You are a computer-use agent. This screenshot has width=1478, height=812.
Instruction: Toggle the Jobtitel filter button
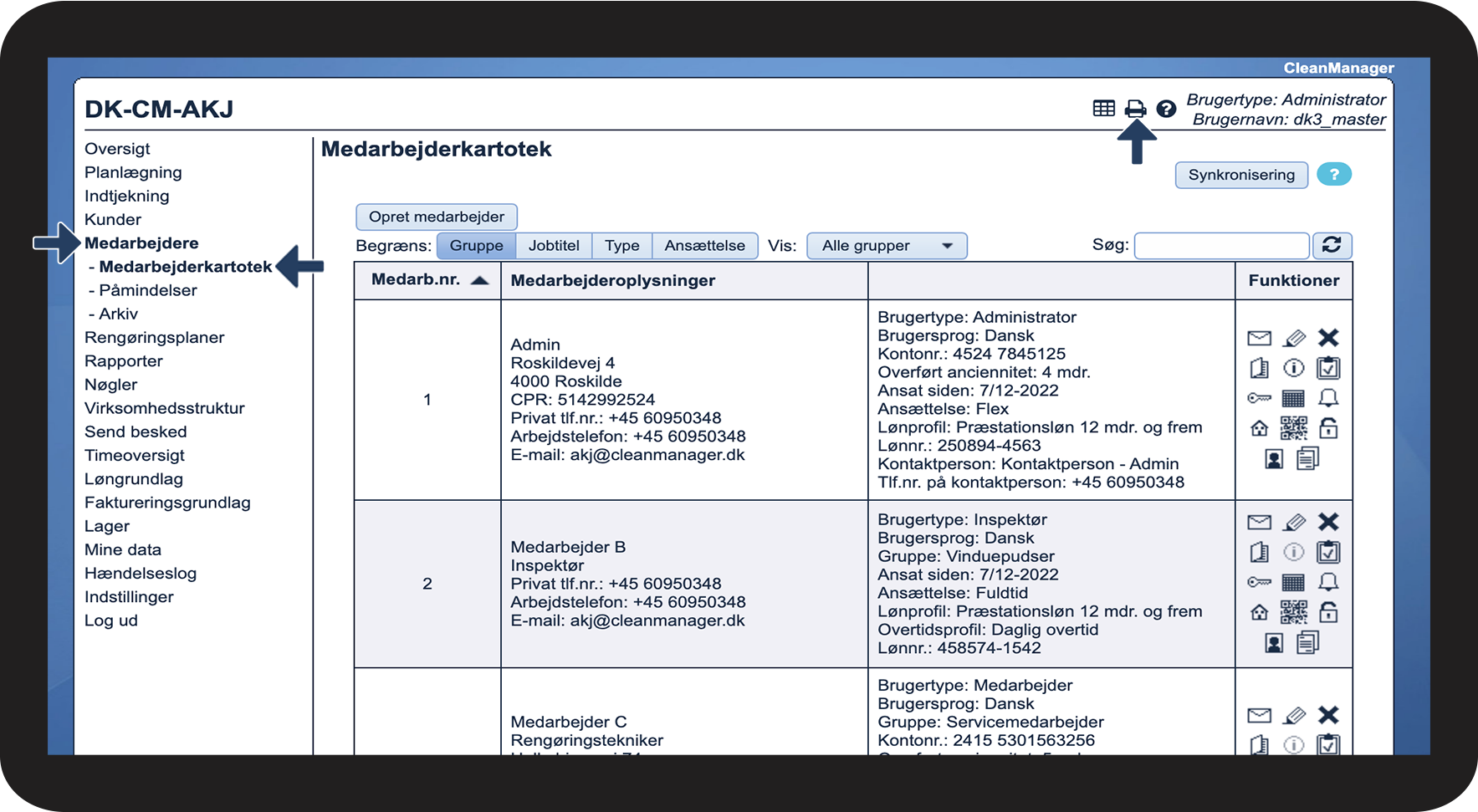[x=554, y=245]
